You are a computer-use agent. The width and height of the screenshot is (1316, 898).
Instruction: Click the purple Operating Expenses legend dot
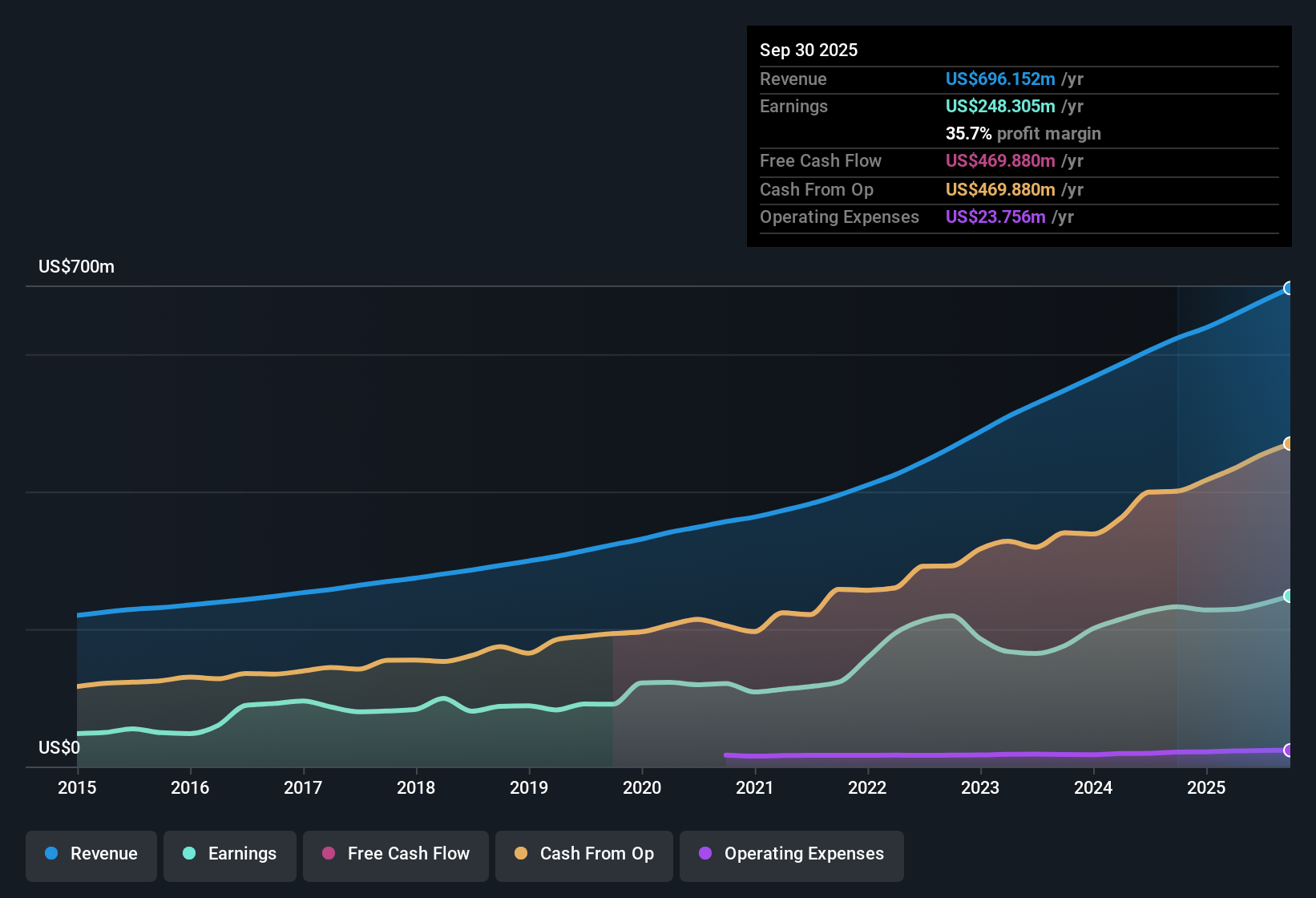[x=704, y=854]
